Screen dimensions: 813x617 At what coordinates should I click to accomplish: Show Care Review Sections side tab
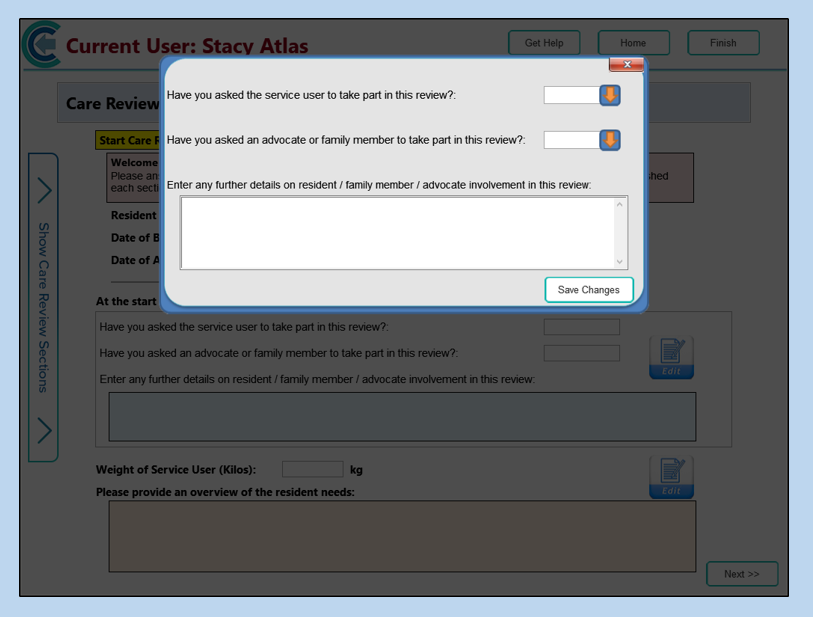(x=43, y=307)
